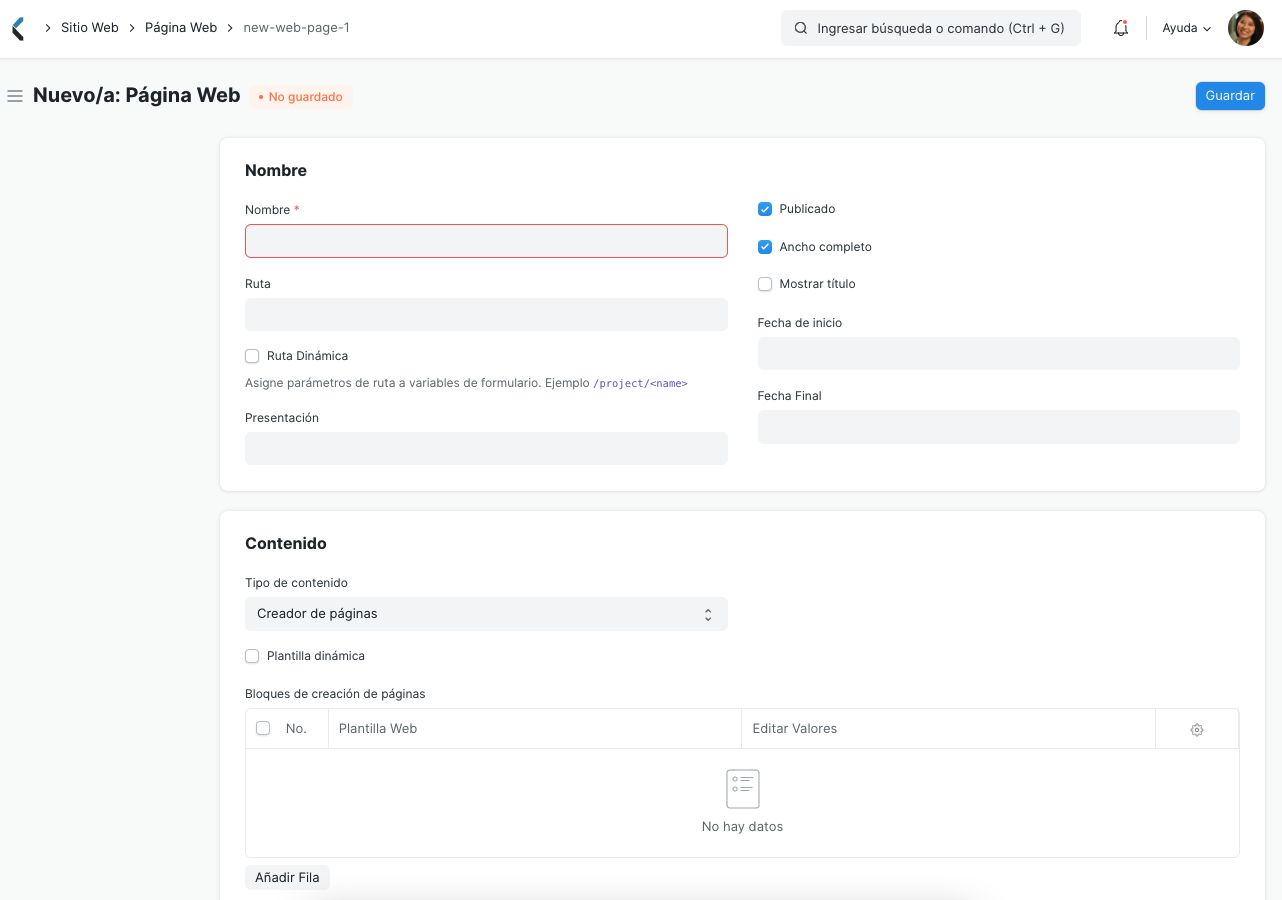This screenshot has width=1282, height=900.
Task: Click the Nuevo/a: Página Web title
Action: pos(137,95)
